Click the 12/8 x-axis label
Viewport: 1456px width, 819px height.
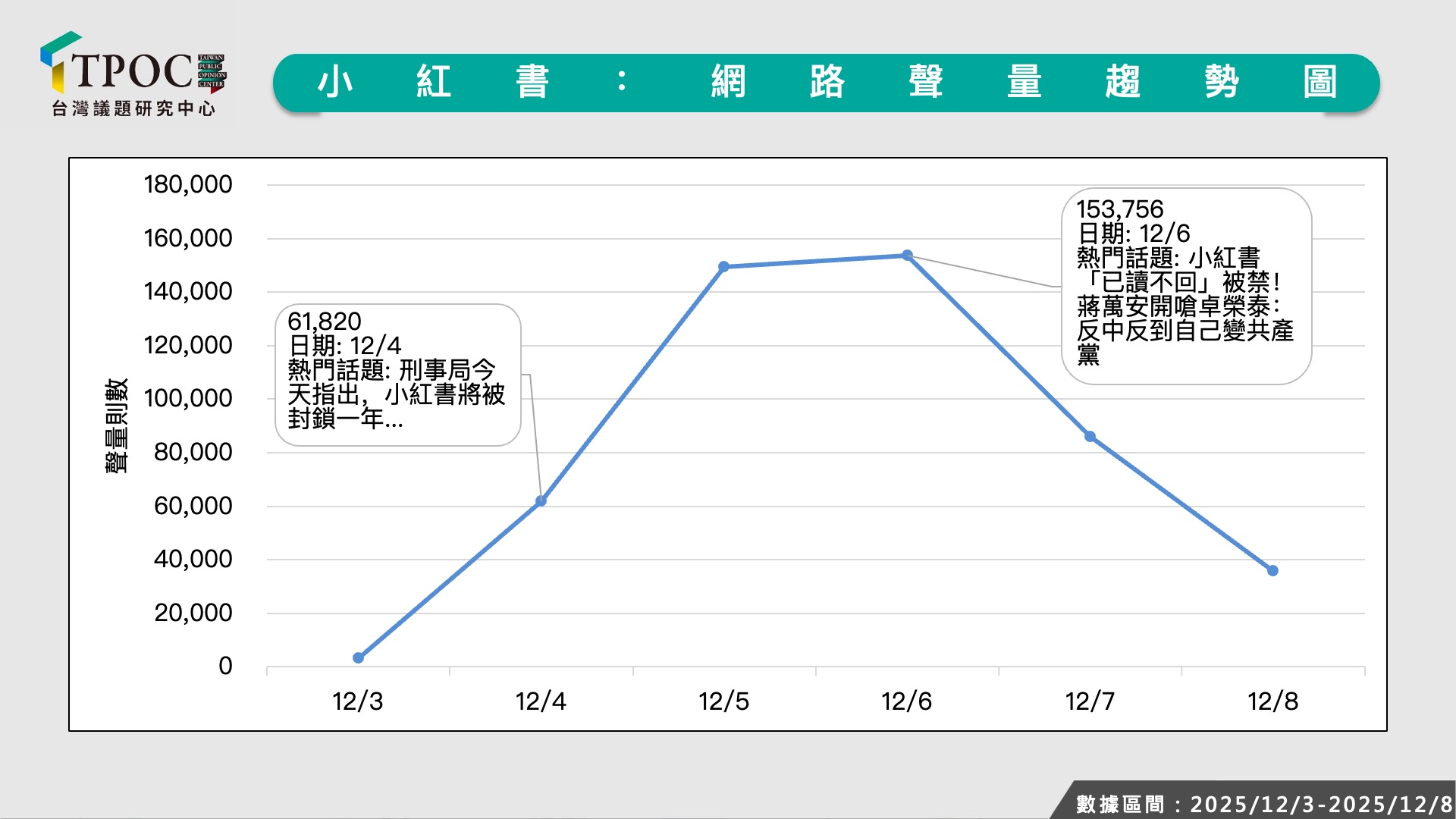point(1272,701)
